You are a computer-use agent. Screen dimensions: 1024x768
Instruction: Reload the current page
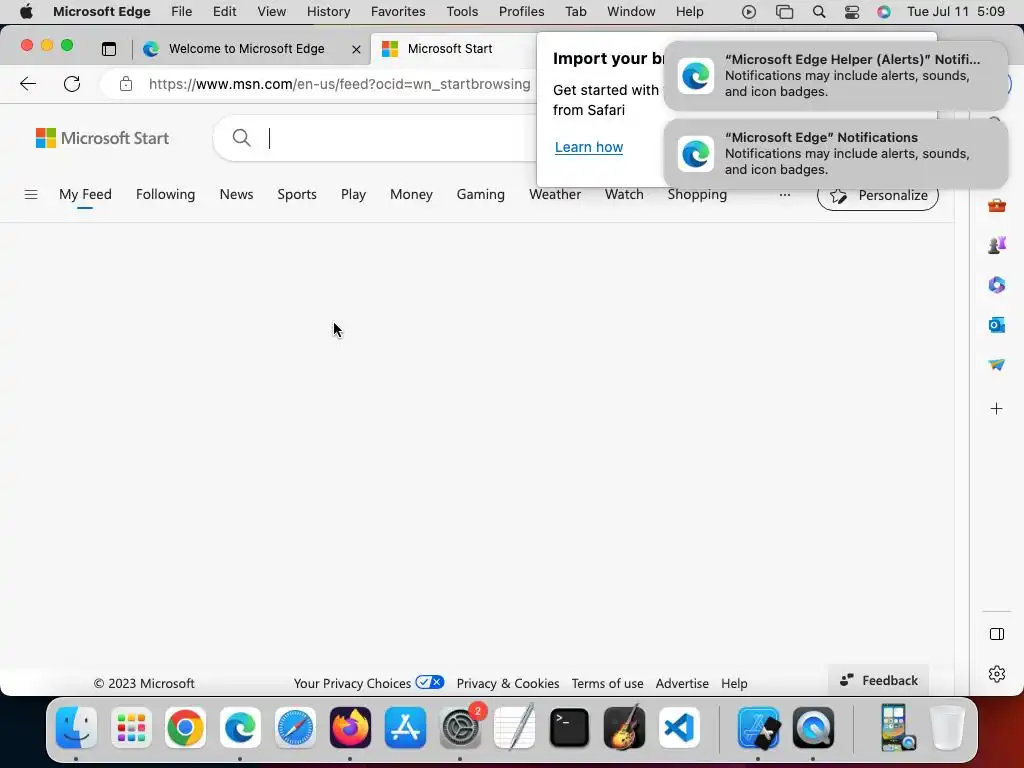72,84
